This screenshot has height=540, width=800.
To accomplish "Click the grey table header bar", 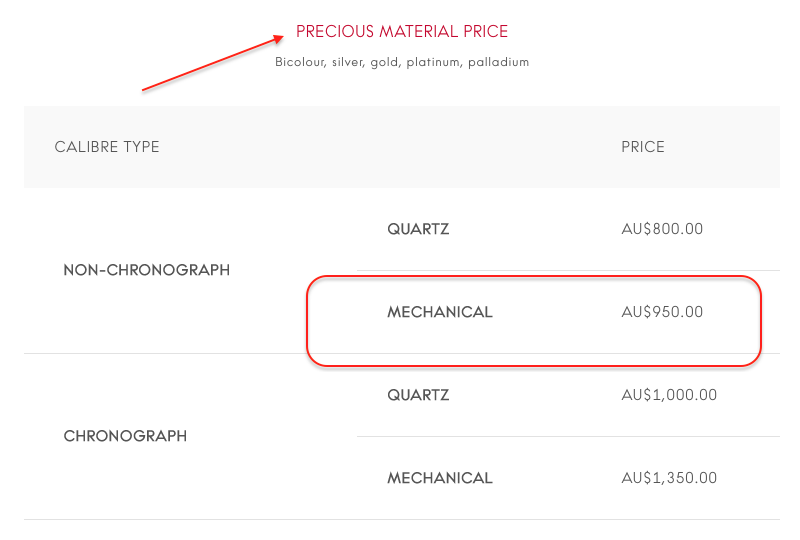I will [x=402, y=147].
